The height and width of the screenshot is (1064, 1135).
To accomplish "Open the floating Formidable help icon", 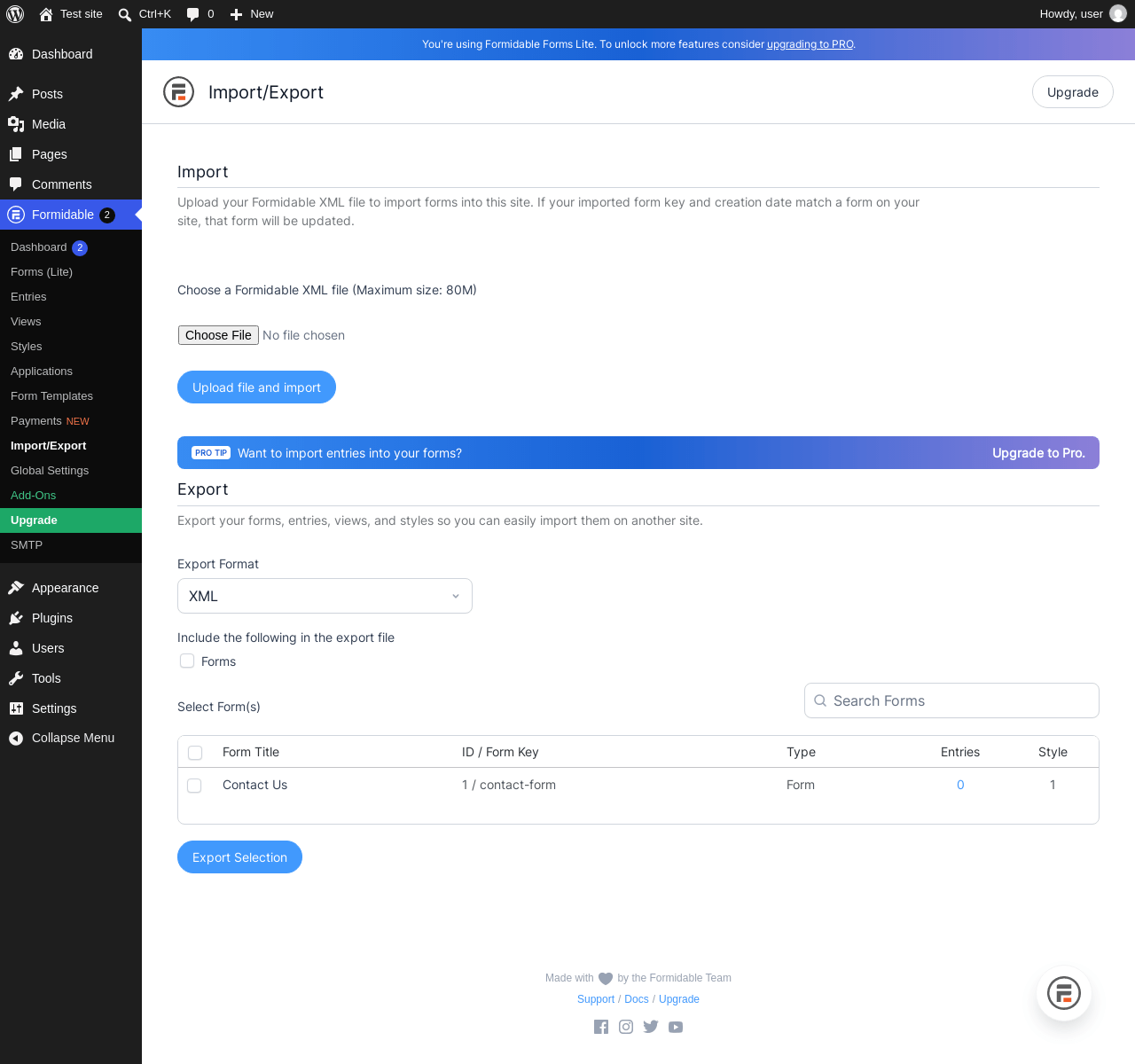I will pyautogui.click(x=1064, y=993).
